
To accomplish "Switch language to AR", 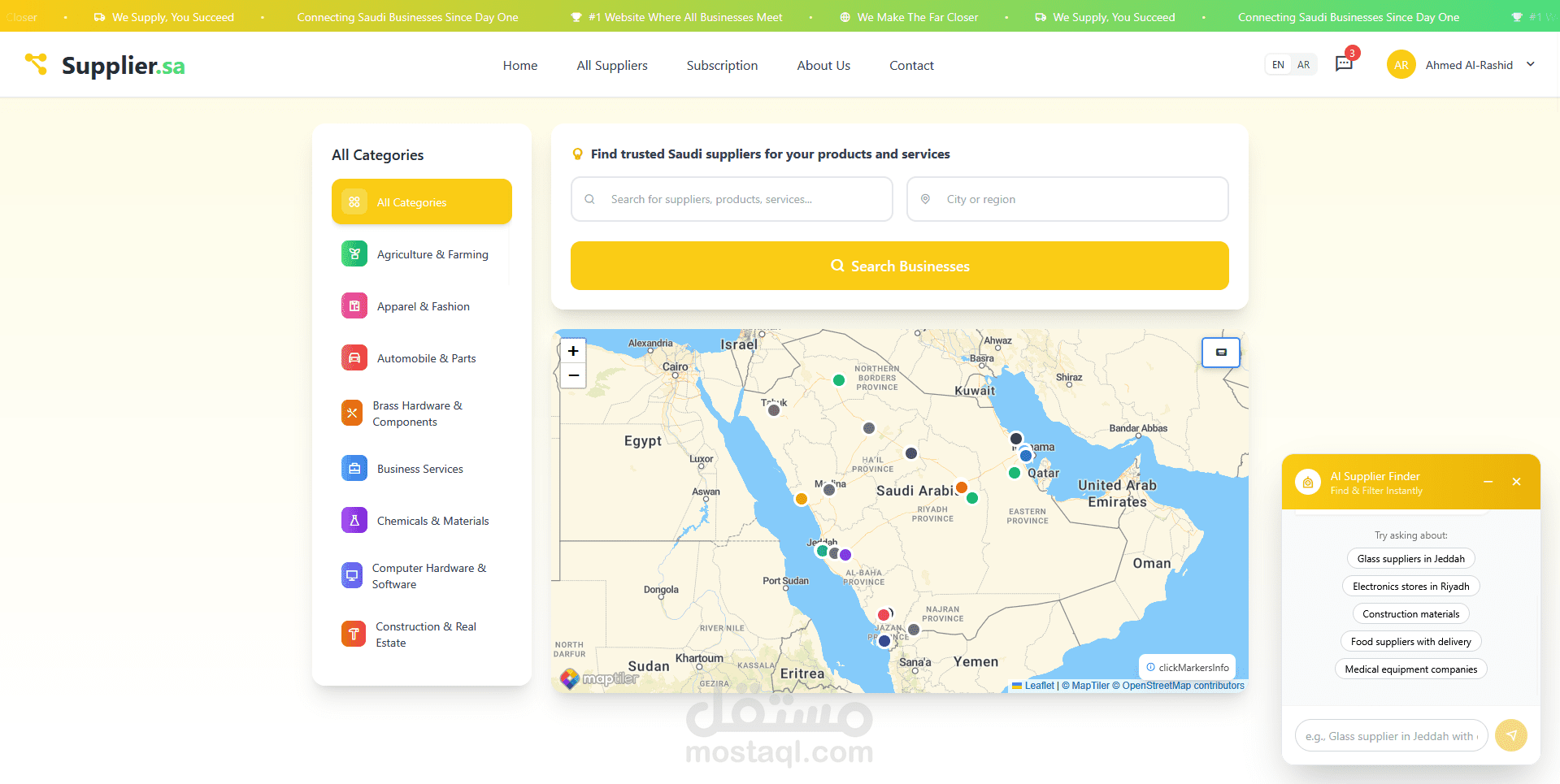I will 1303,65.
